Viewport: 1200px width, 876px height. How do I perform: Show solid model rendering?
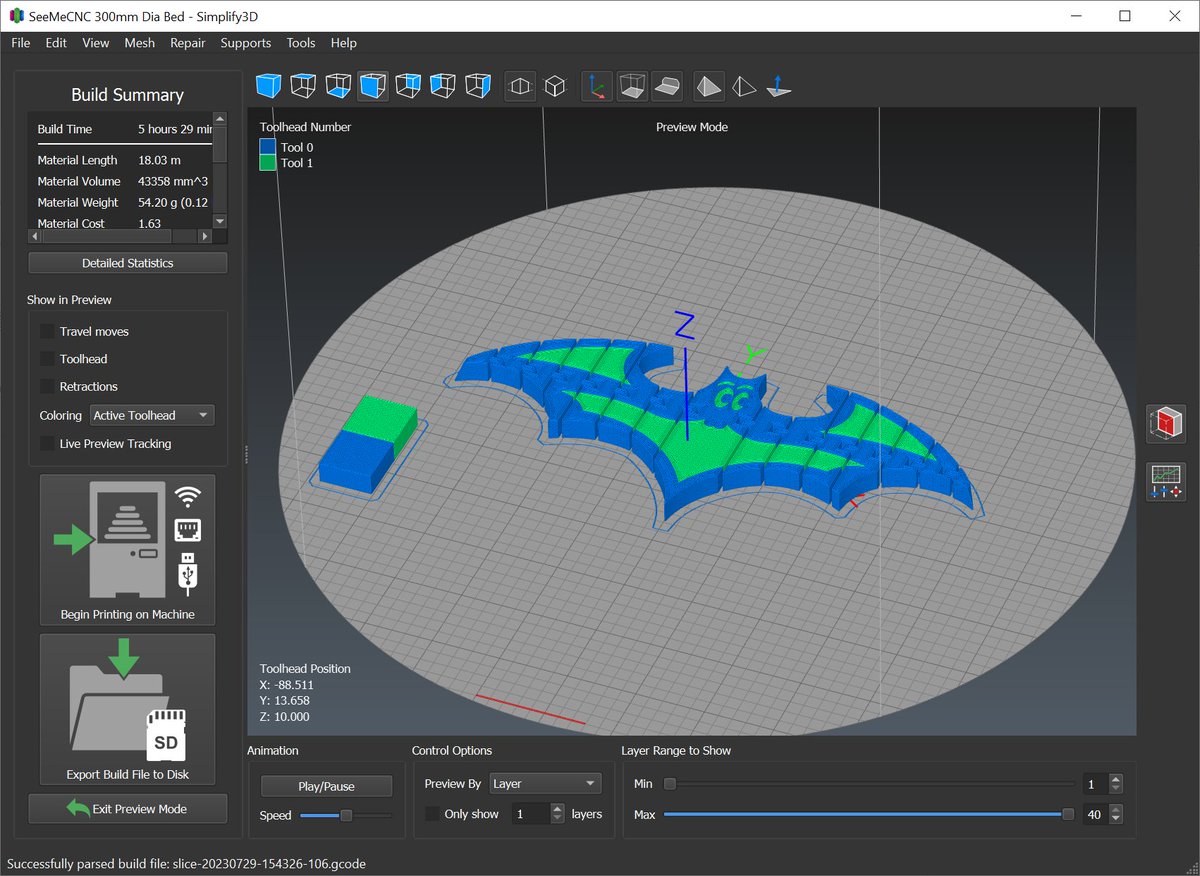point(709,86)
